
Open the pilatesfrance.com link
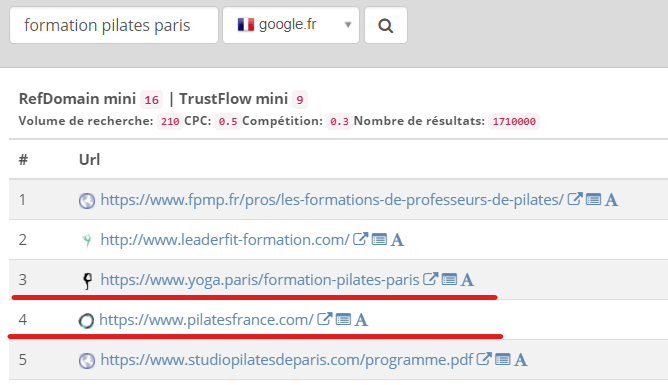[206, 319]
